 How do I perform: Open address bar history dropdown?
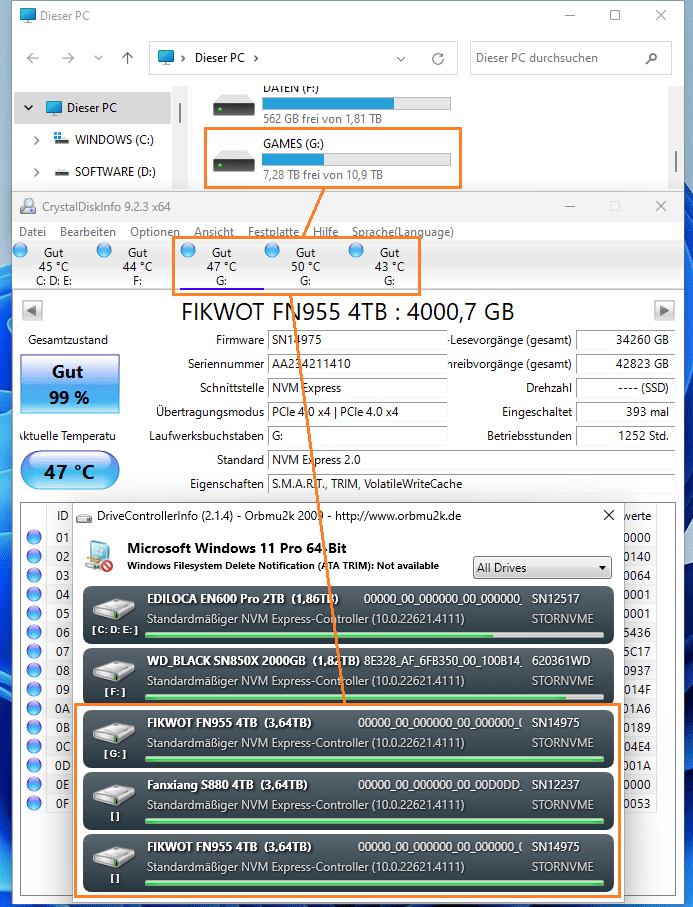400,58
